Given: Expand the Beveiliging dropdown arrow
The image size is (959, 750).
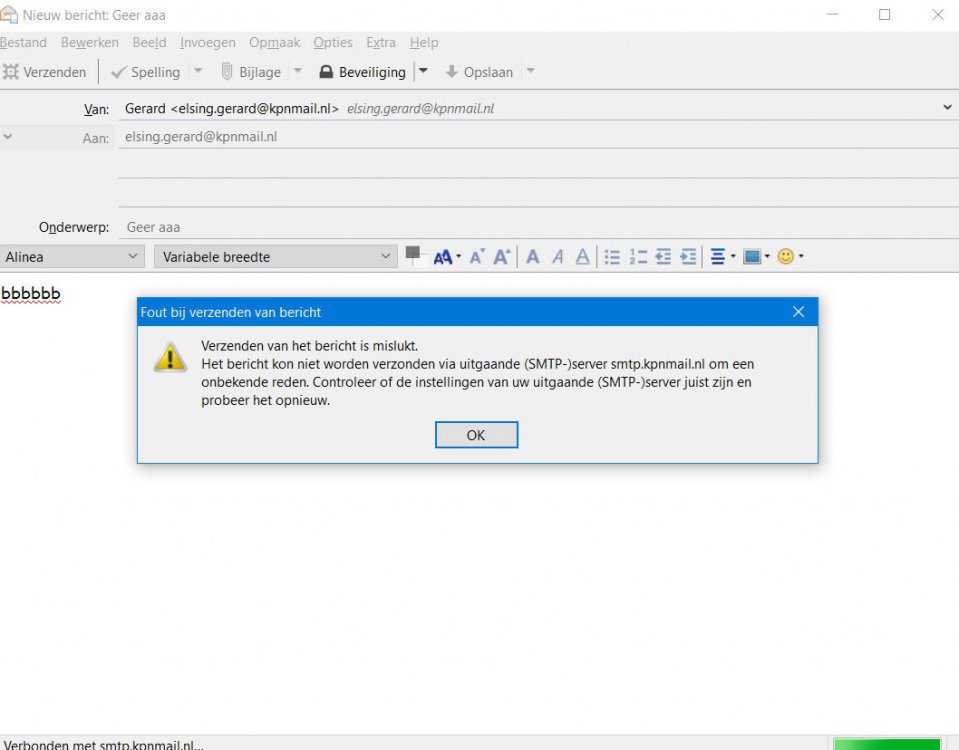Looking at the screenshot, I should [423, 72].
